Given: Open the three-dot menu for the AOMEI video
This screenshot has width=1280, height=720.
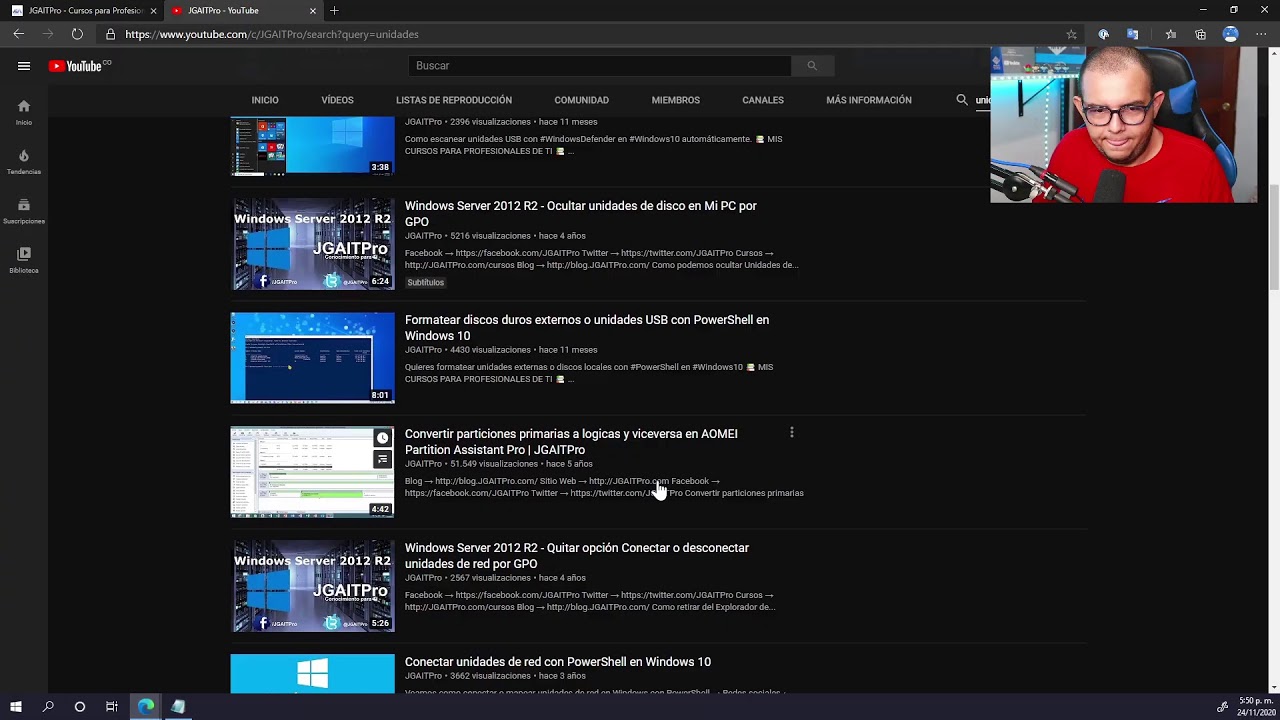Looking at the screenshot, I should tap(792, 433).
